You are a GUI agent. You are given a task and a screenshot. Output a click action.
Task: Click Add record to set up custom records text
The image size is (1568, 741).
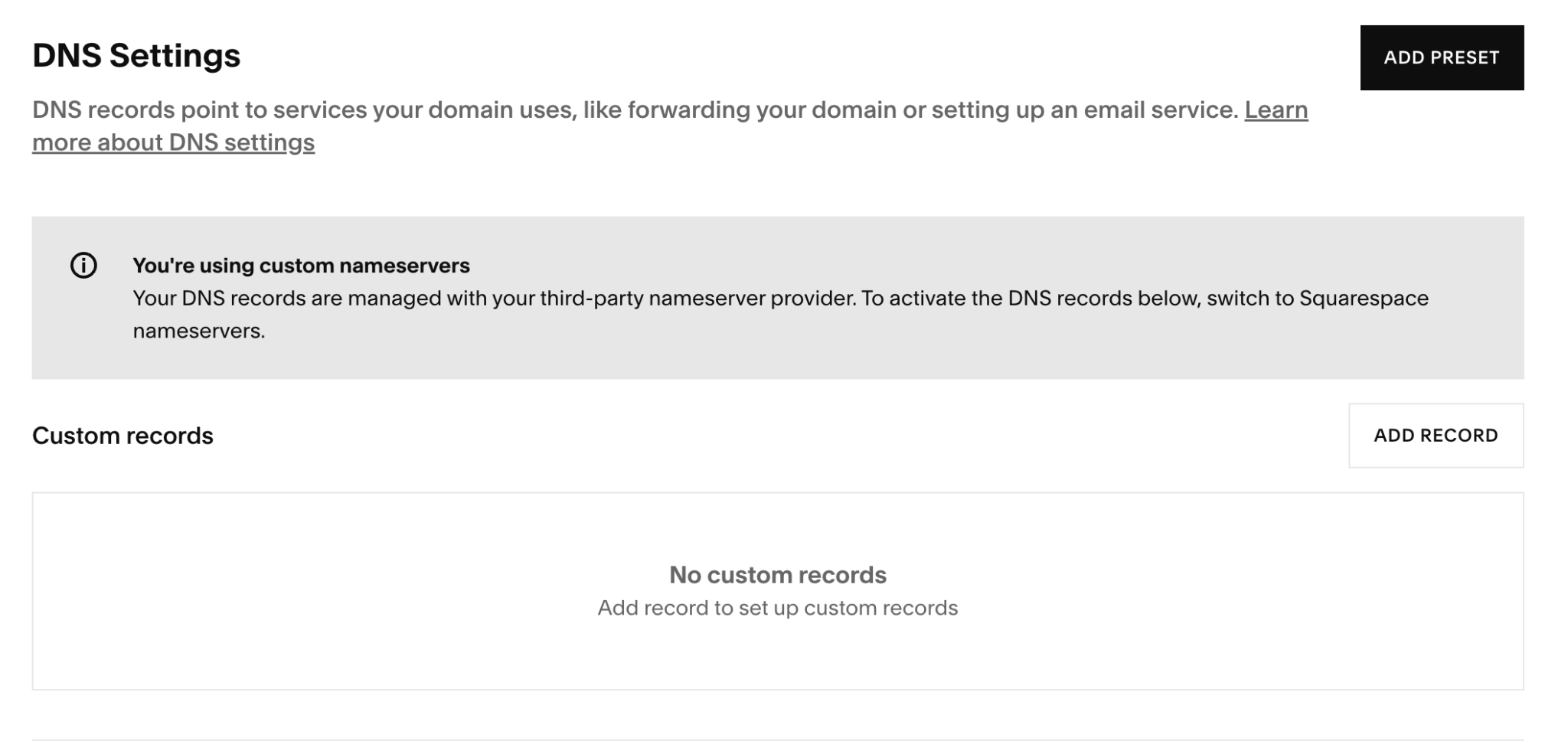tap(776, 608)
